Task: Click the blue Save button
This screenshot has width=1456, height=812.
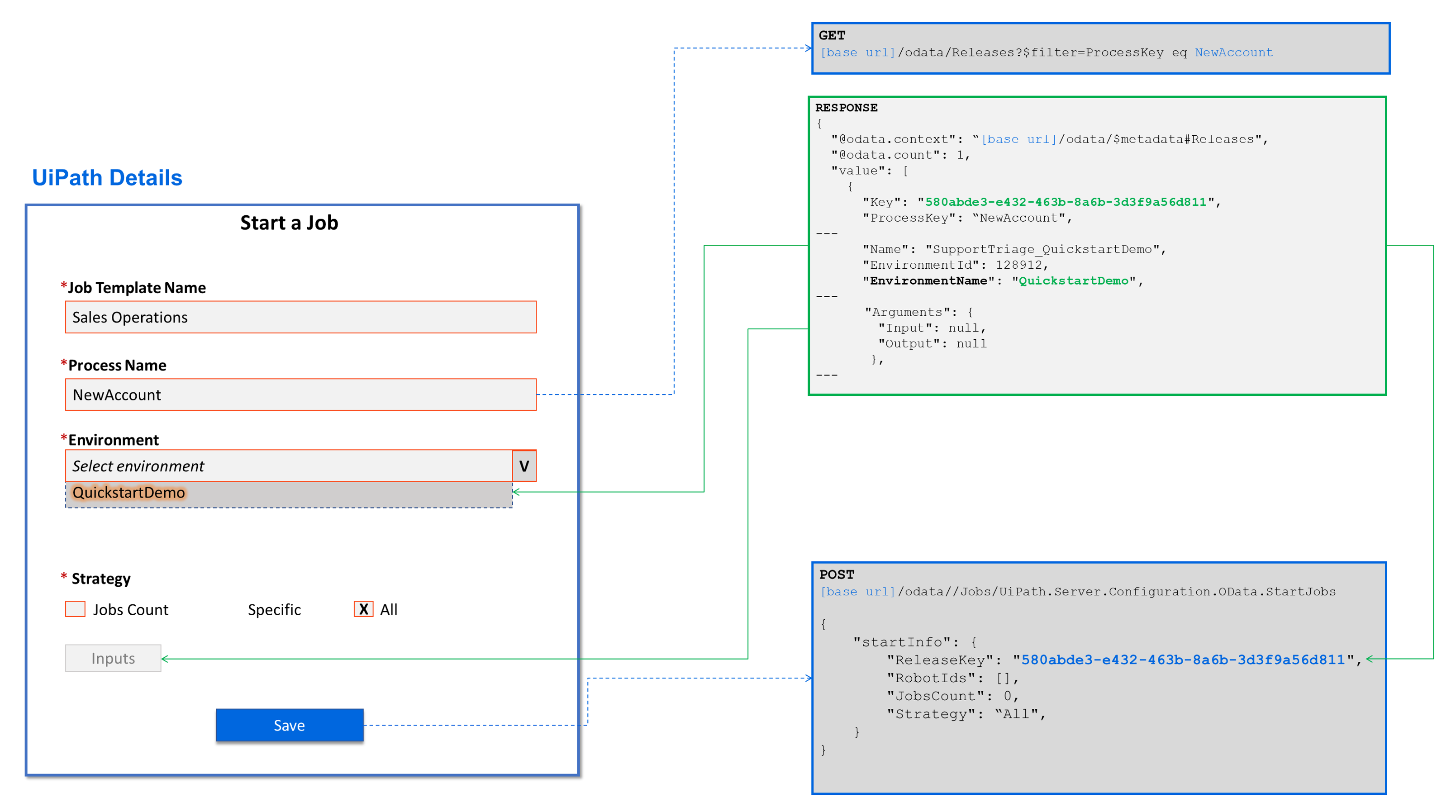Action: 290,725
